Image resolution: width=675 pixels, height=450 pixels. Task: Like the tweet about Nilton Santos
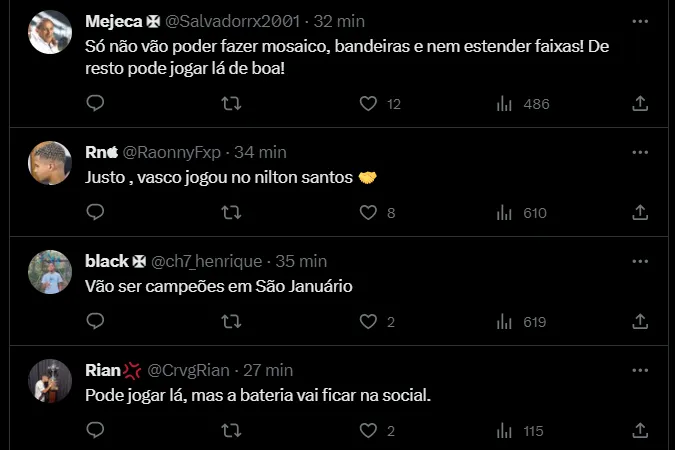(368, 212)
